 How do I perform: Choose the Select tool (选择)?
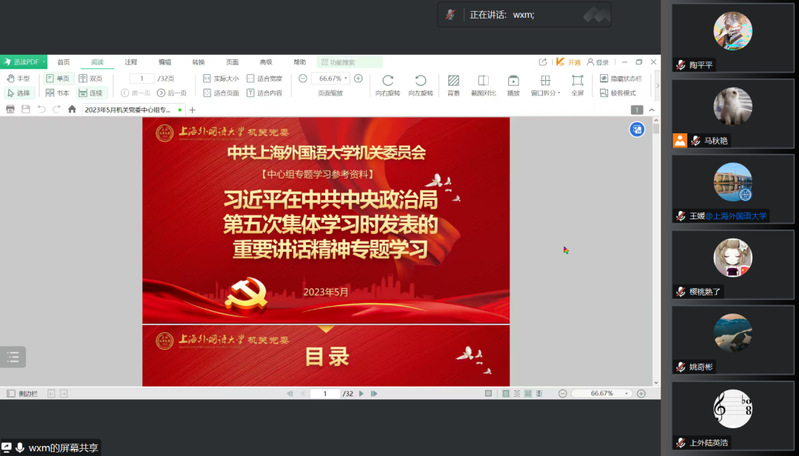point(18,93)
